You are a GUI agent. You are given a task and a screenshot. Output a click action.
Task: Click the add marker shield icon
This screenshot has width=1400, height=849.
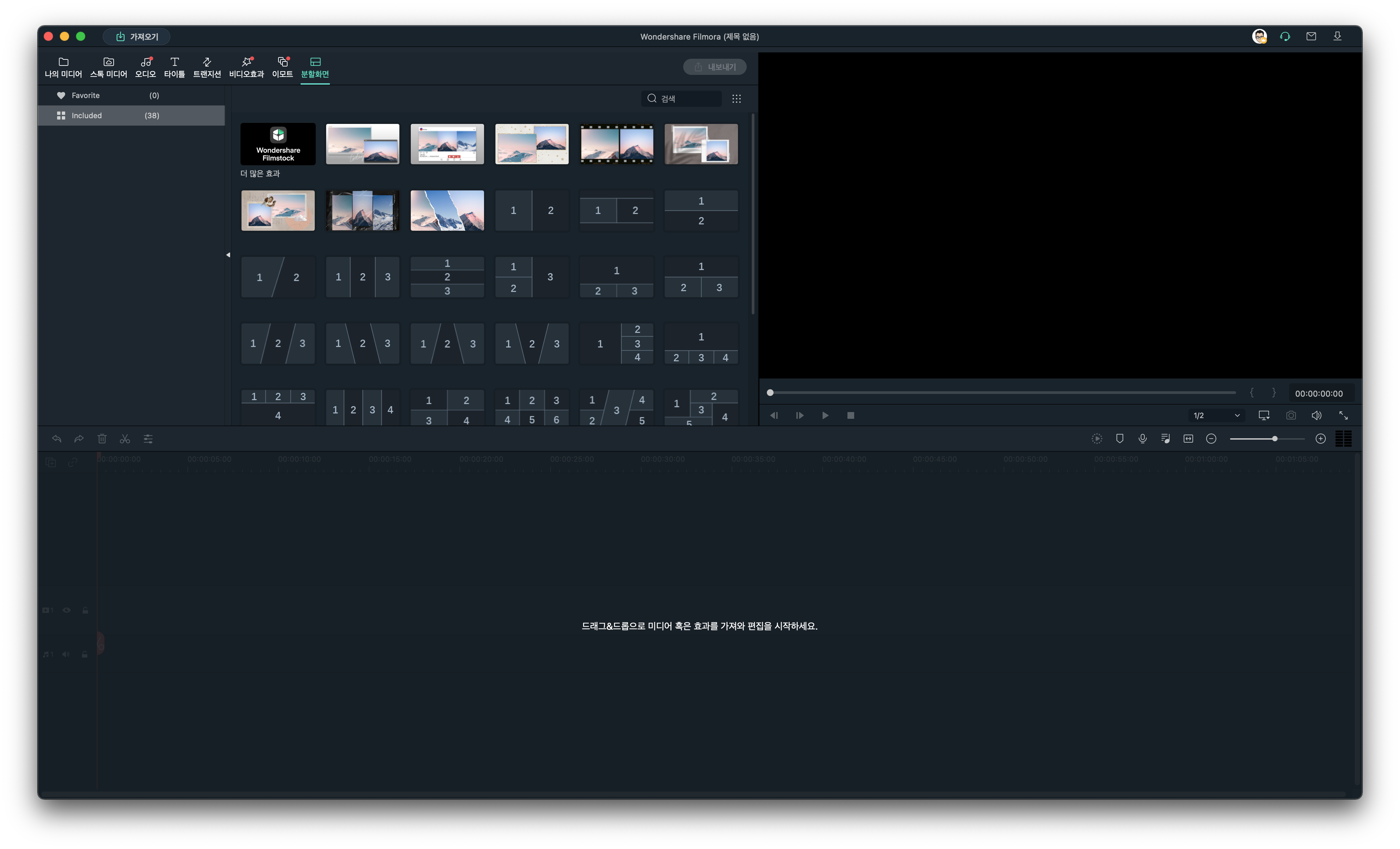1119,439
